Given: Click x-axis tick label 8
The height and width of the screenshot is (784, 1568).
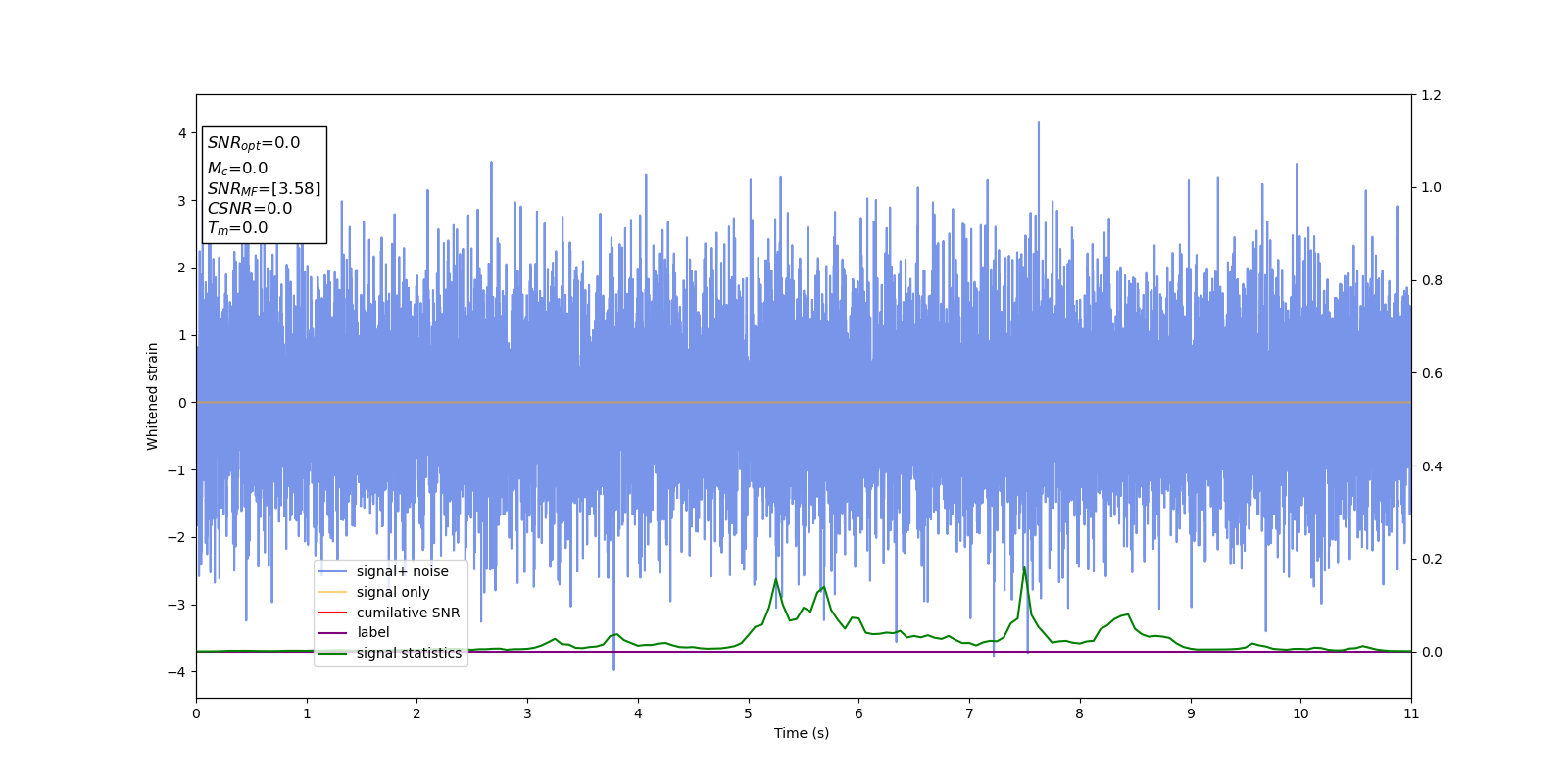Looking at the screenshot, I should coord(1080,713).
